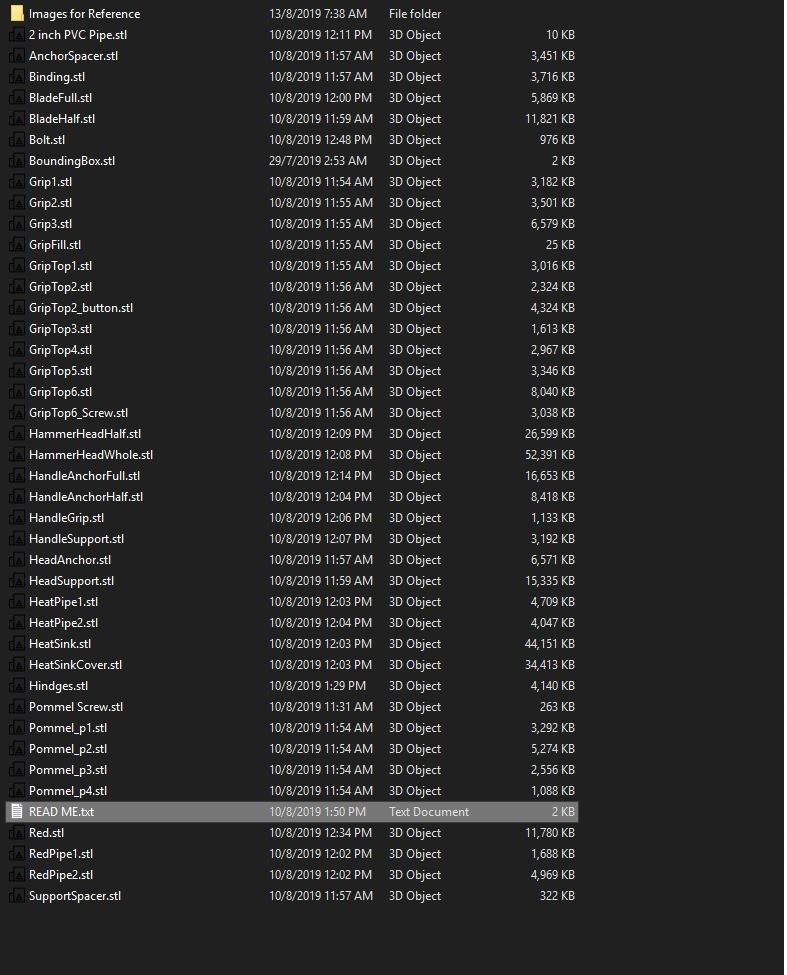
Task: Select the Hindges.stl file icon
Action: click(x=16, y=686)
